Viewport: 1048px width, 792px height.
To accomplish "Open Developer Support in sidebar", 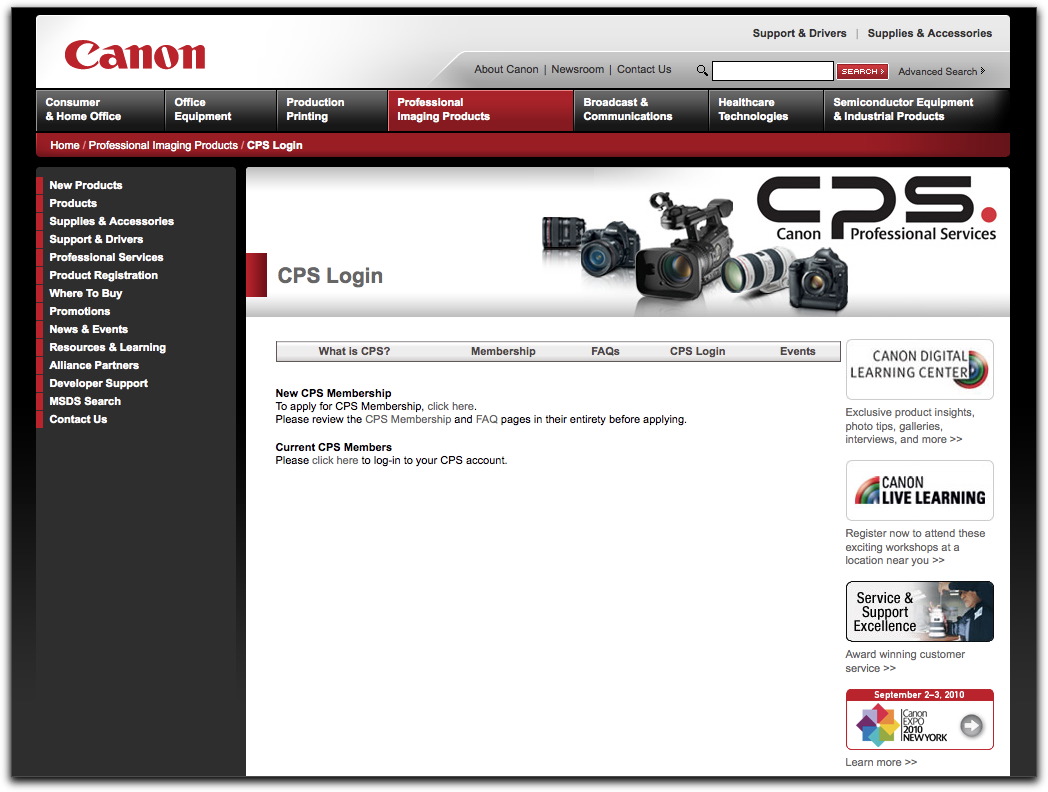I will [x=98, y=384].
